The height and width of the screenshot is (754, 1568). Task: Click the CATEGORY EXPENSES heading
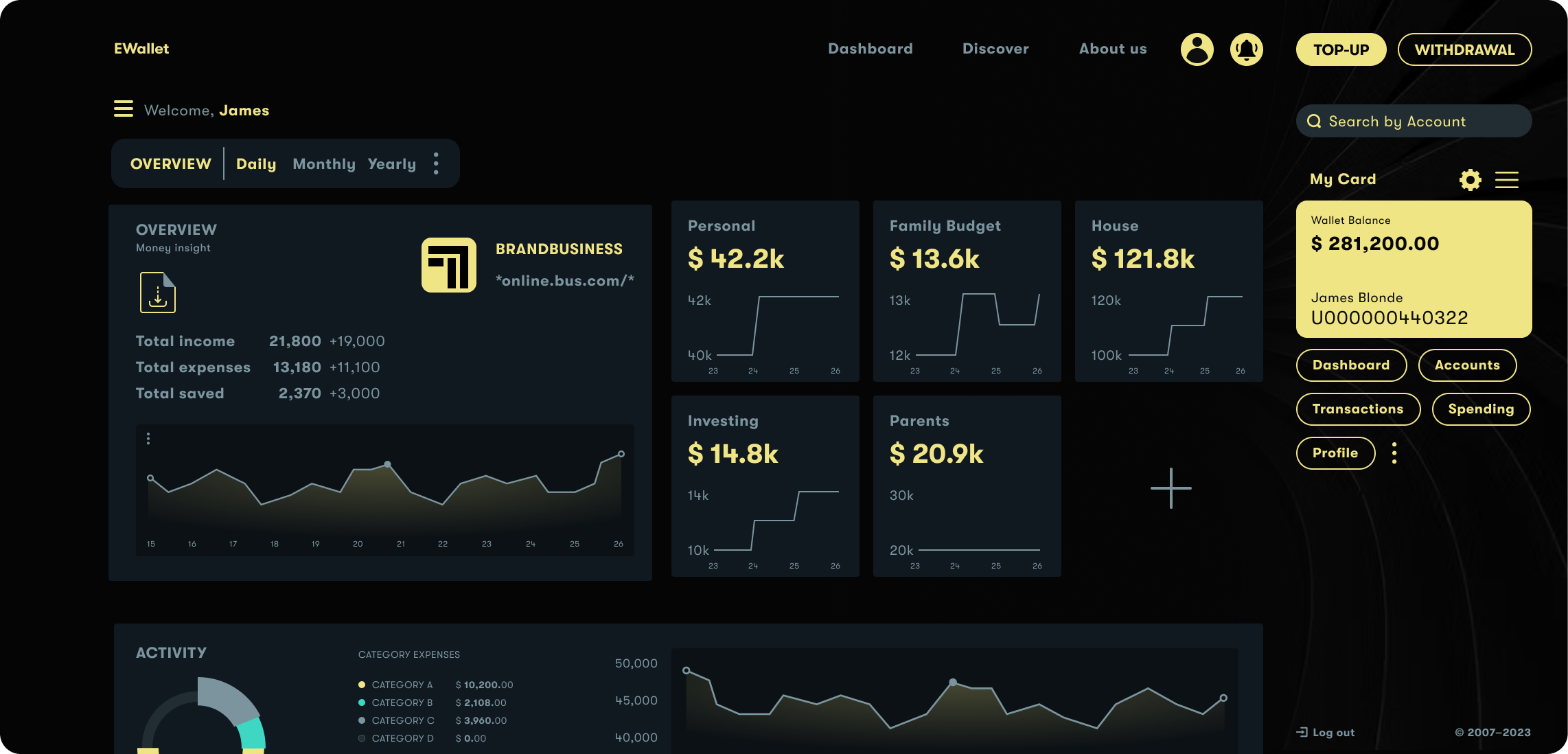point(409,654)
